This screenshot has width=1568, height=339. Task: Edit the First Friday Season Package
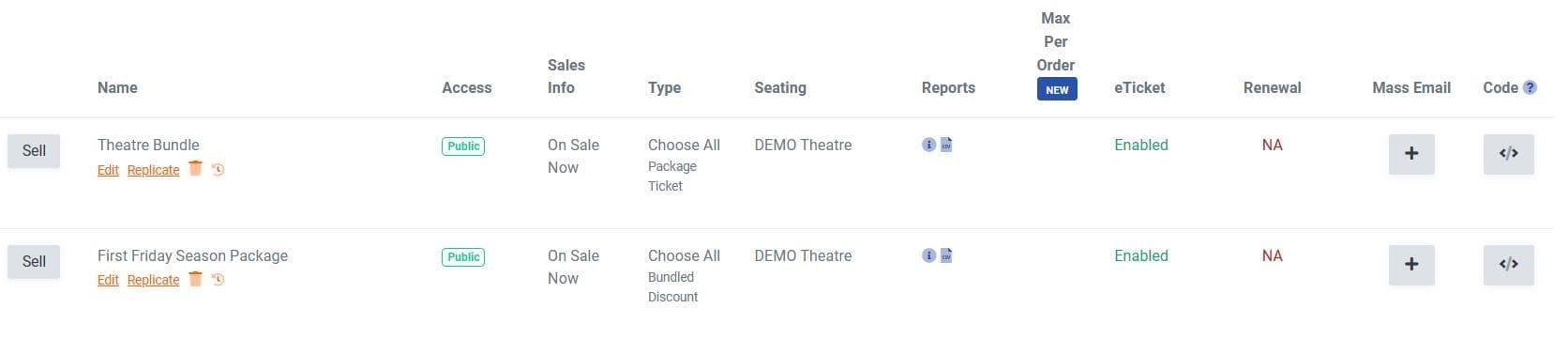108,280
